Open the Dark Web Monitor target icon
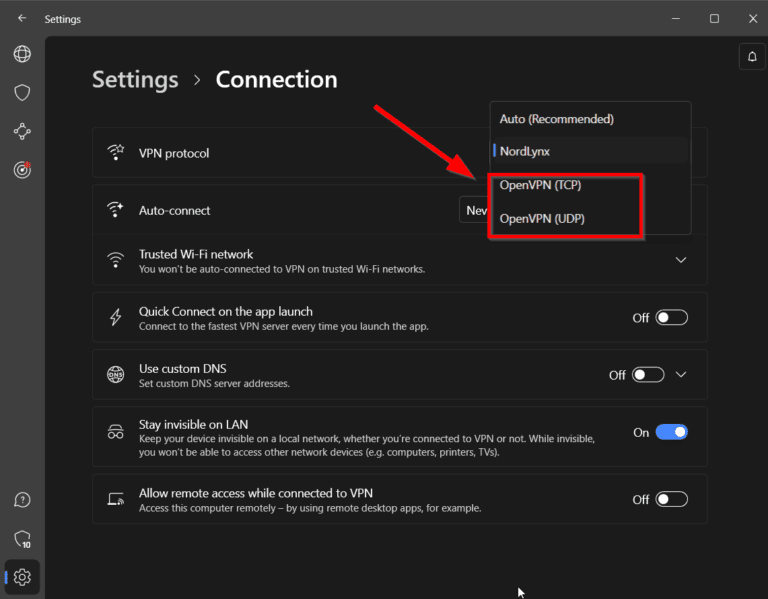 pyautogui.click(x=22, y=170)
